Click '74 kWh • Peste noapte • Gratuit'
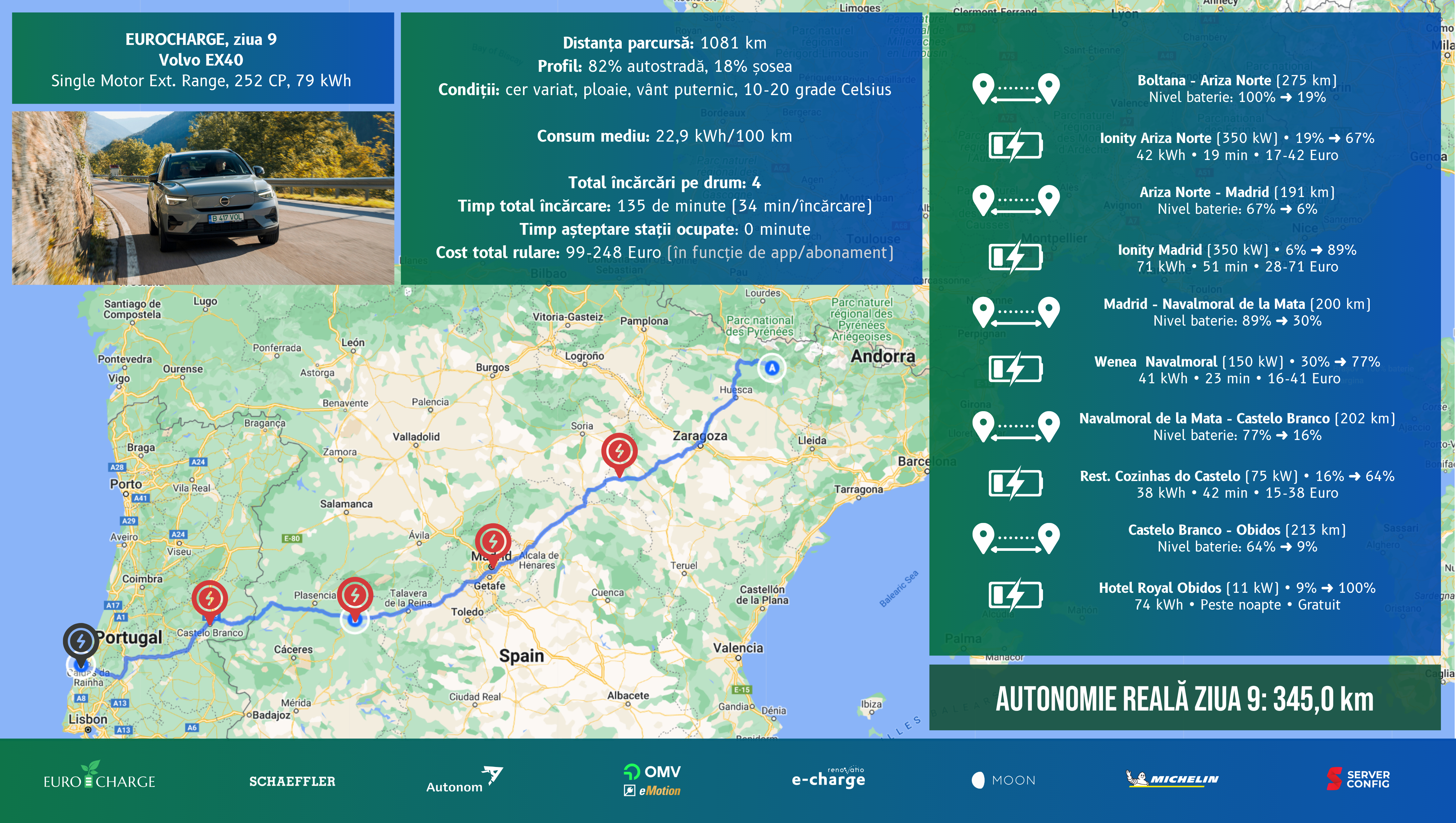 pos(1237,605)
